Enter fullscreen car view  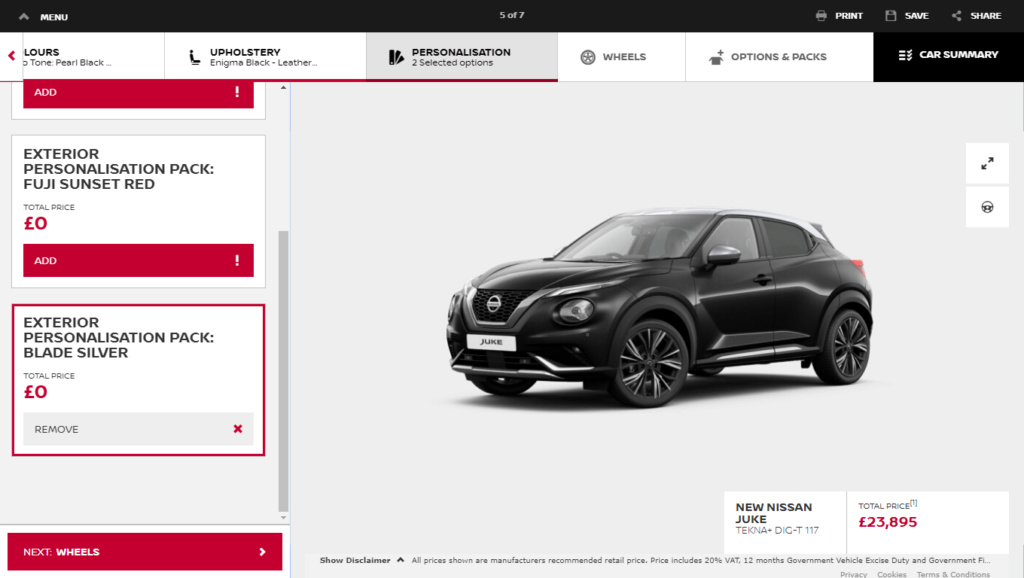(x=987, y=163)
